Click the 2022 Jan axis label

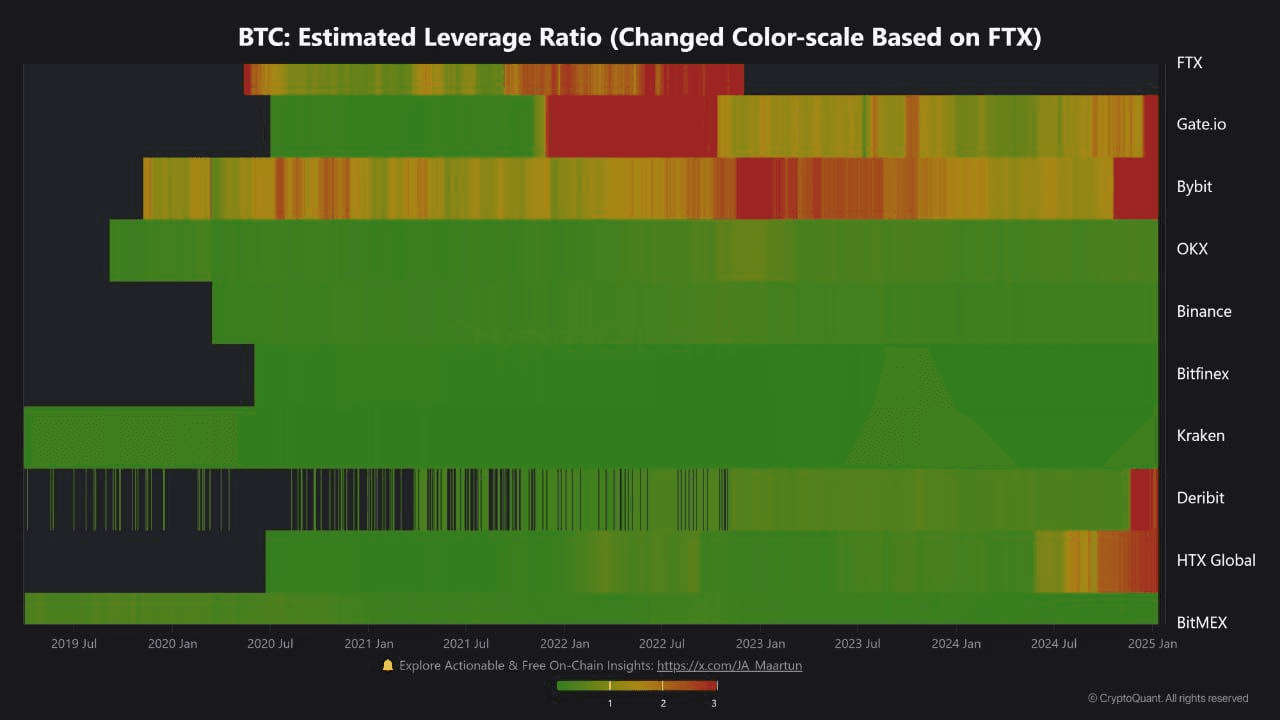click(565, 644)
